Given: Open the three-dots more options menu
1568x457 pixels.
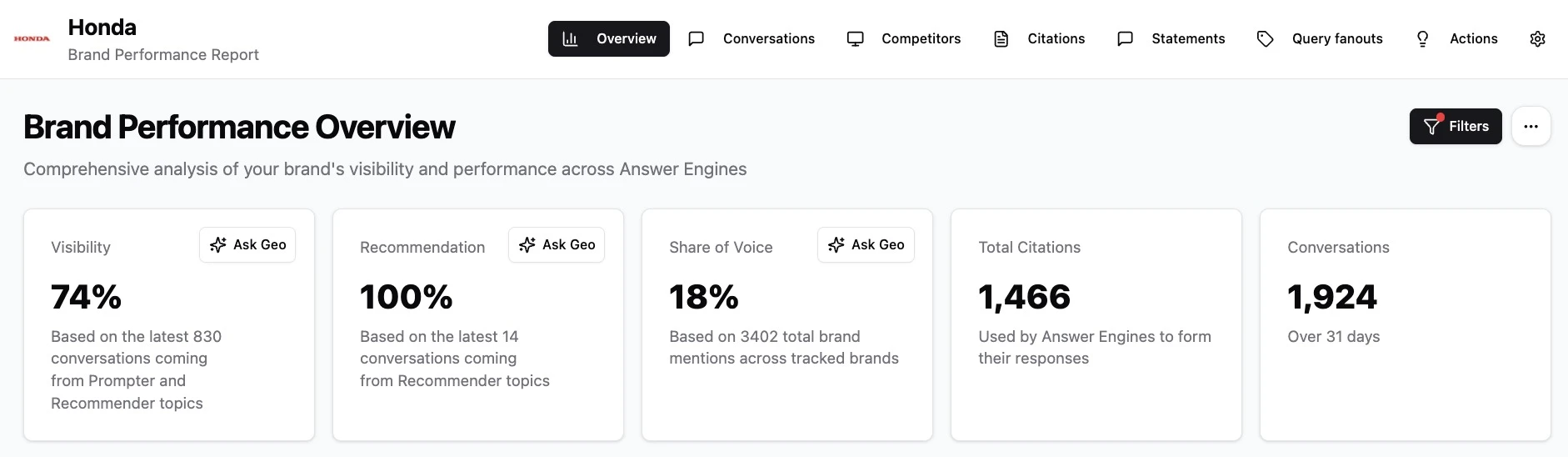Looking at the screenshot, I should (1531, 127).
